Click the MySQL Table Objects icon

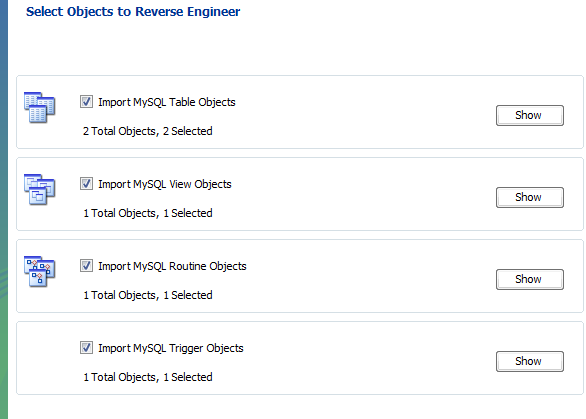(x=40, y=107)
